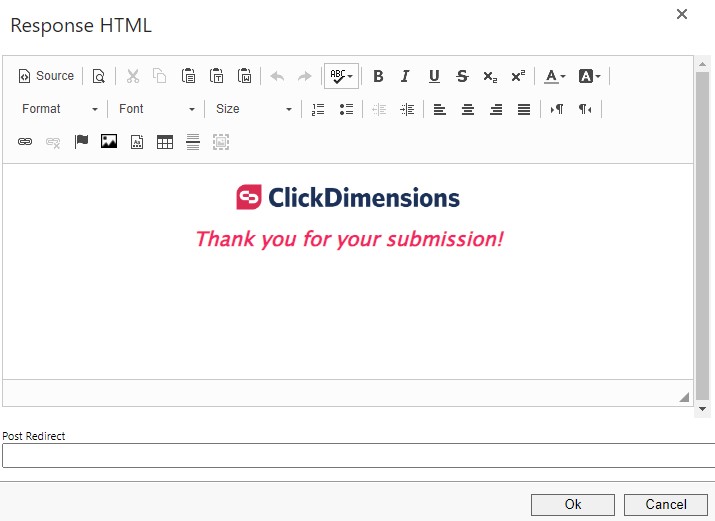Click the scrollbar down arrow

click(703, 409)
